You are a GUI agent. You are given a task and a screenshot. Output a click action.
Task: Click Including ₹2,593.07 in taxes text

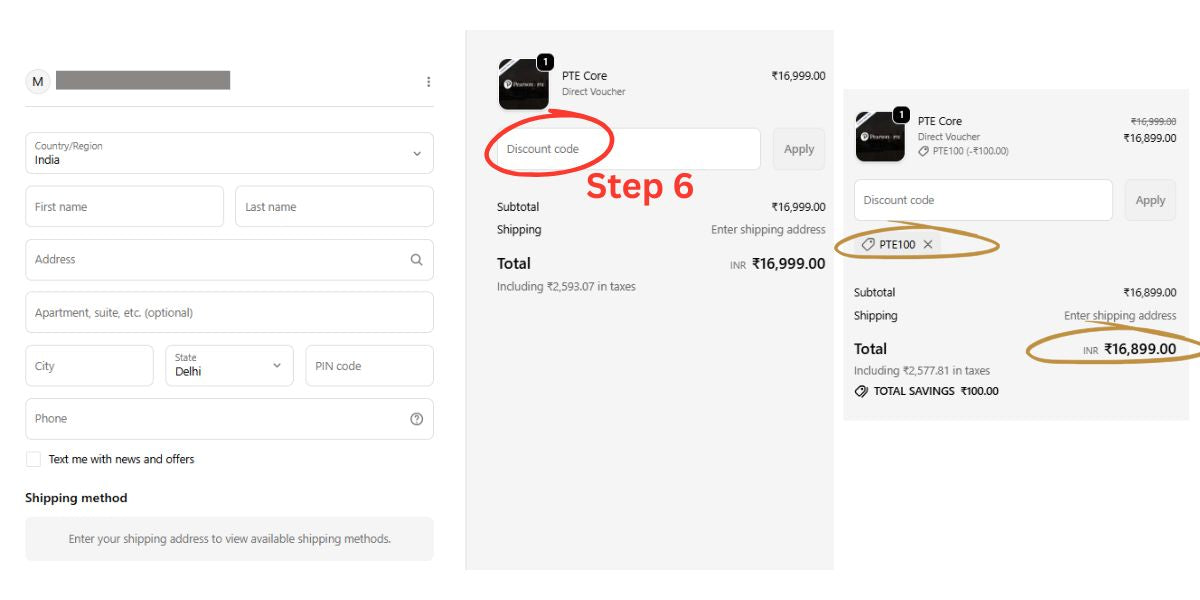pos(566,286)
